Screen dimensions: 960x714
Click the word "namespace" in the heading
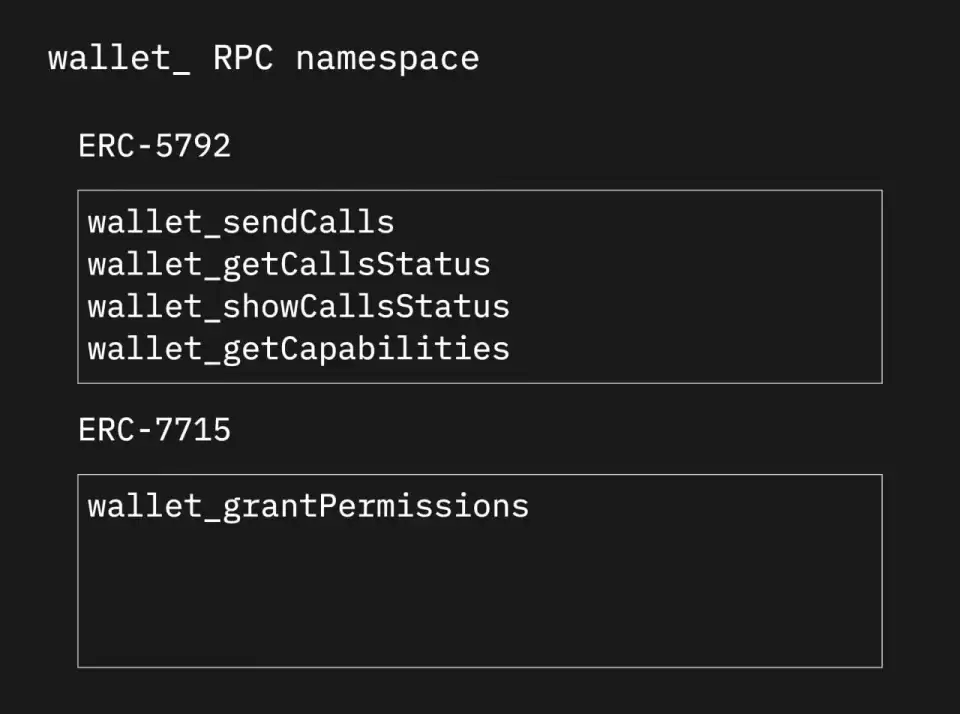click(387, 58)
